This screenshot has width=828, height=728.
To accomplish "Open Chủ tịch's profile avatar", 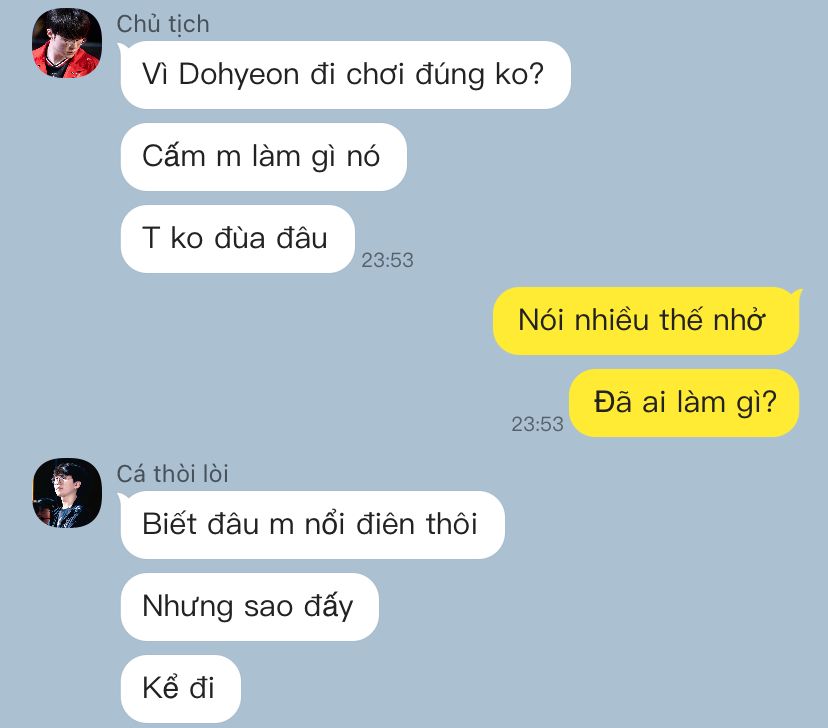I will point(67,43).
